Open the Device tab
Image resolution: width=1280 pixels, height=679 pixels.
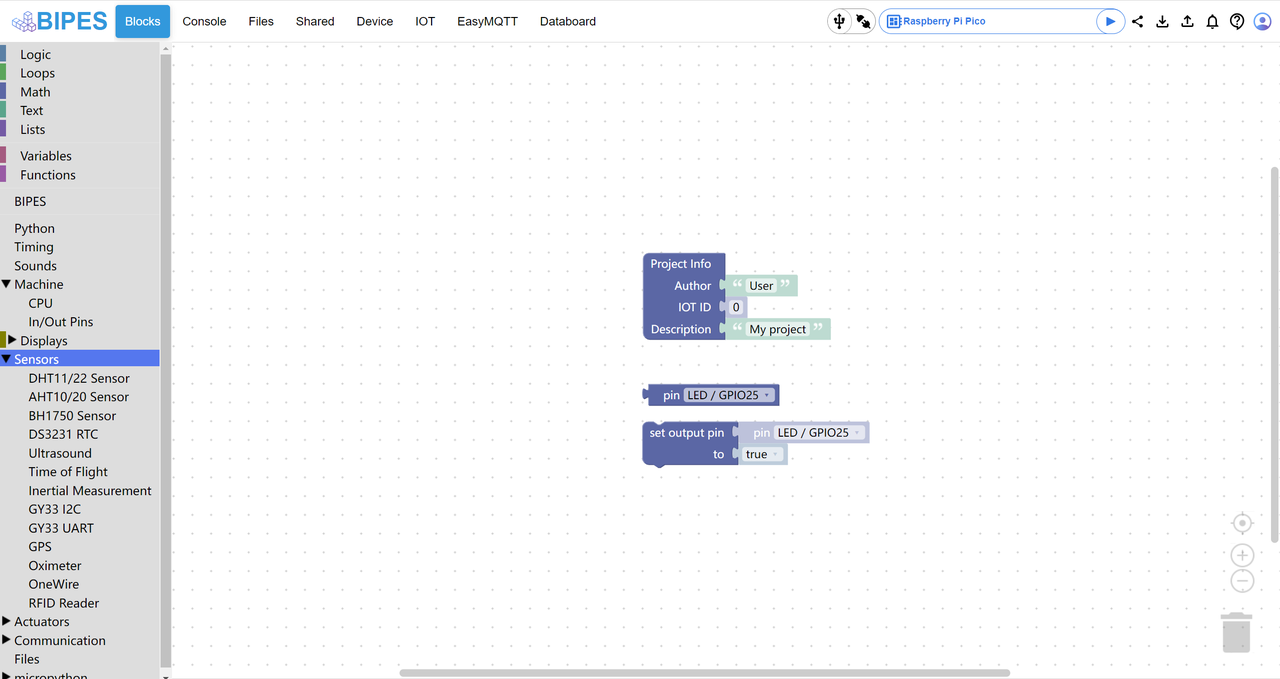[x=375, y=21]
